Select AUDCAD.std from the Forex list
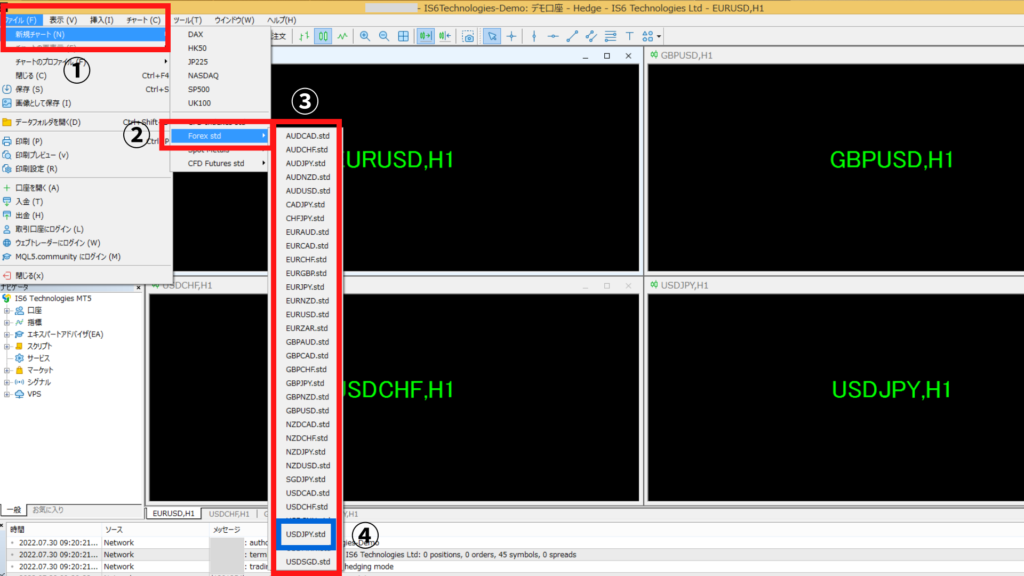The height and width of the screenshot is (576, 1024). pyautogui.click(x=307, y=136)
